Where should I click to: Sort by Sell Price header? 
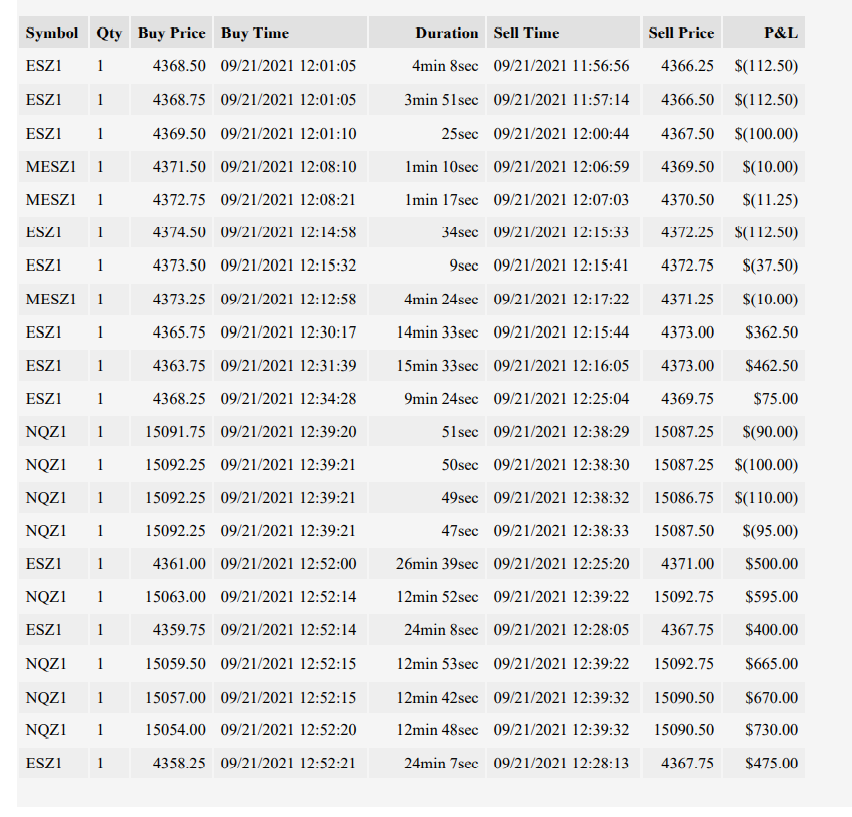pyautogui.click(x=681, y=33)
